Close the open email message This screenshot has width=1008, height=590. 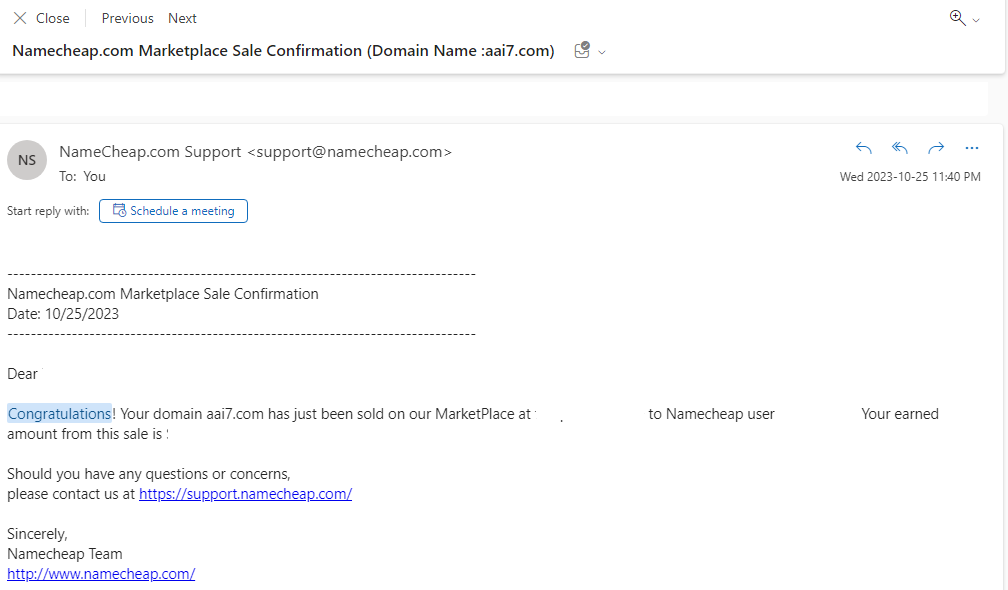41,19
